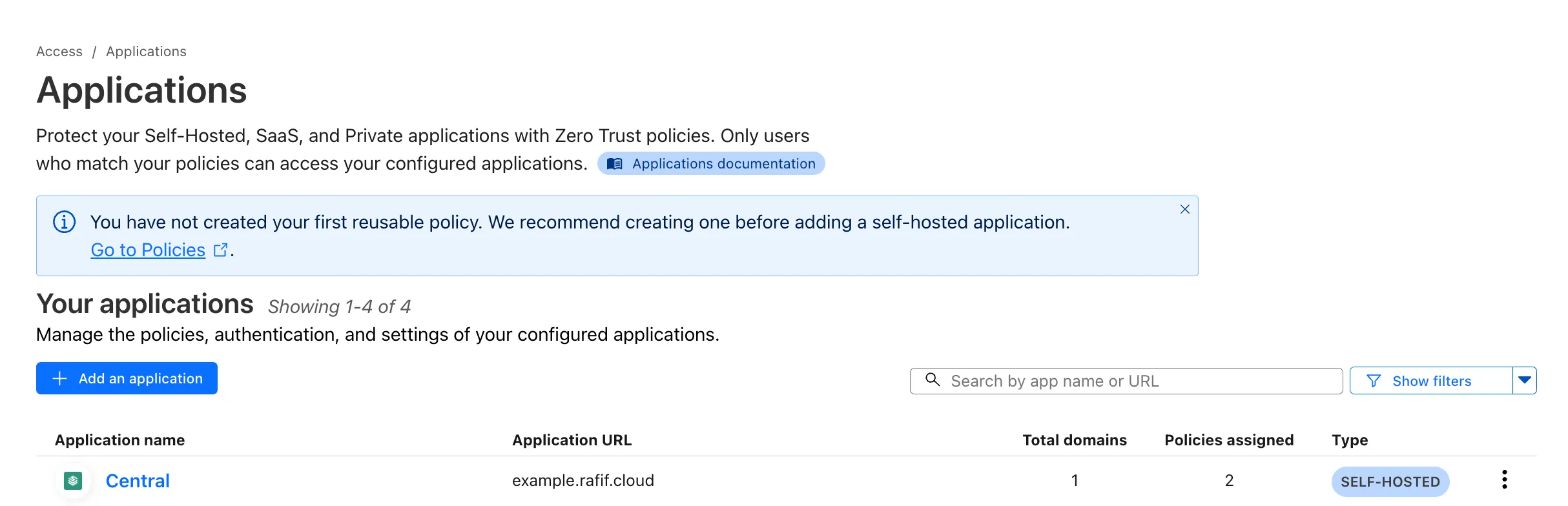The width and height of the screenshot is (1568, 506).
Task: Click the book icon in Applications documentation
Action: (615, 164)
